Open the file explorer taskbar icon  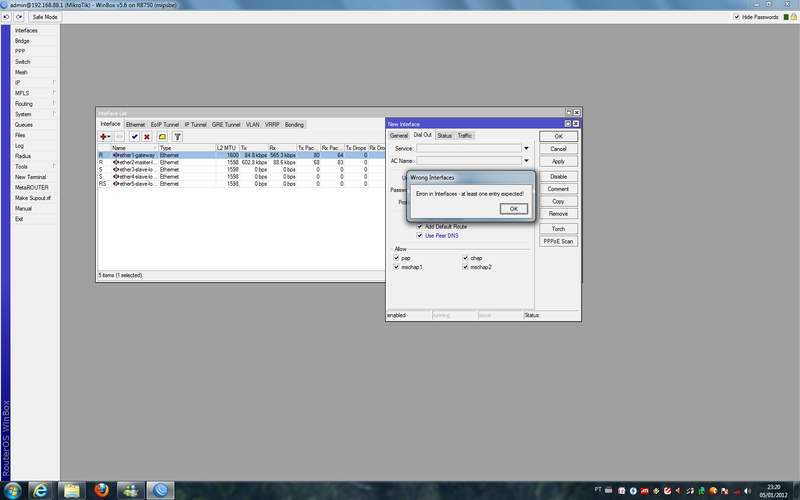(x=72, y=490)
